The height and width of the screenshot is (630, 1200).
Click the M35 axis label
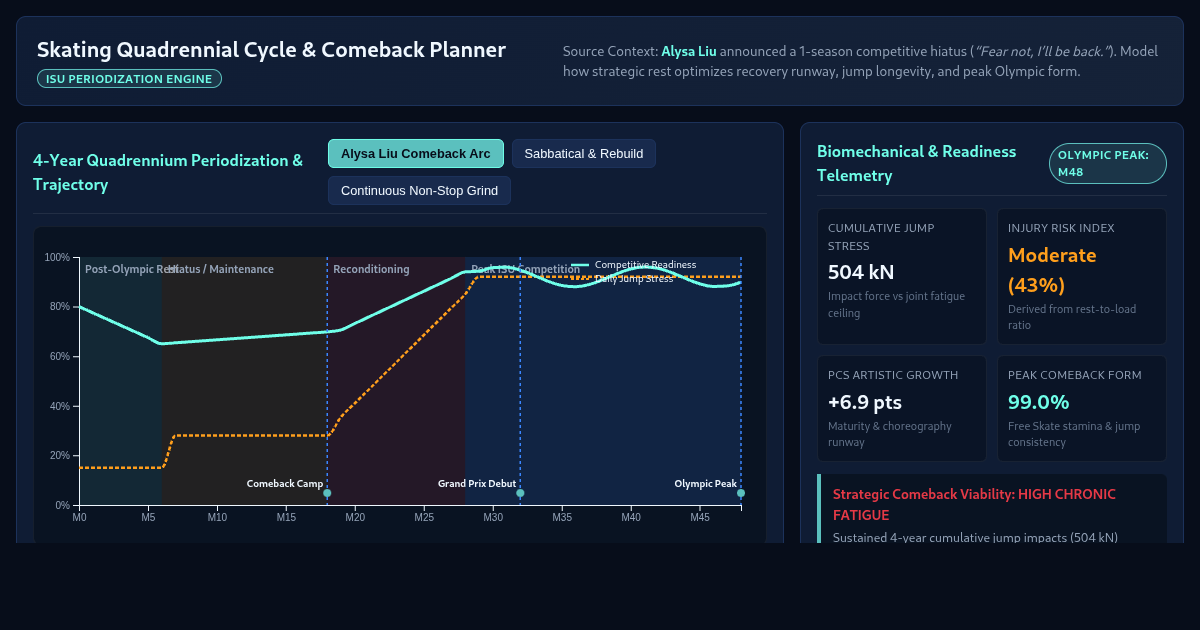[562, 517]
